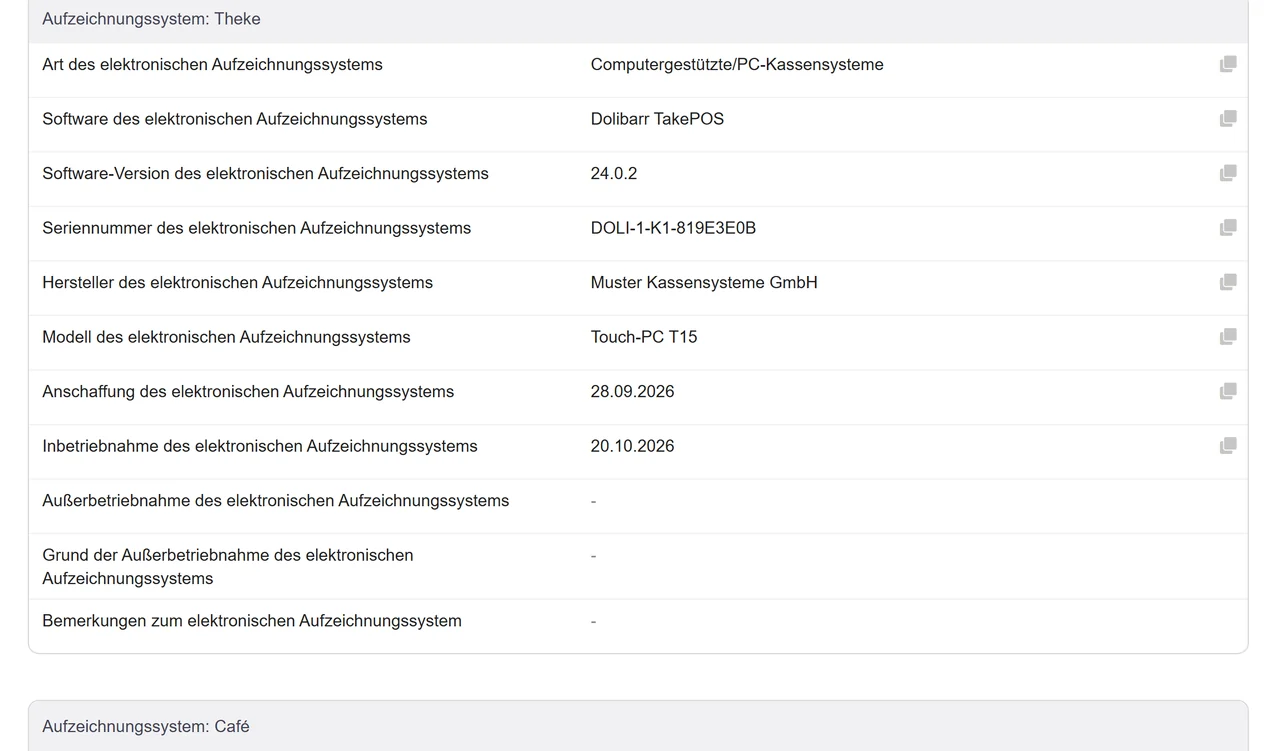Click label 'Software des elektronischen Aufzeichnungssystems'
Screen dimensions: 1280x751
[235, 119]
